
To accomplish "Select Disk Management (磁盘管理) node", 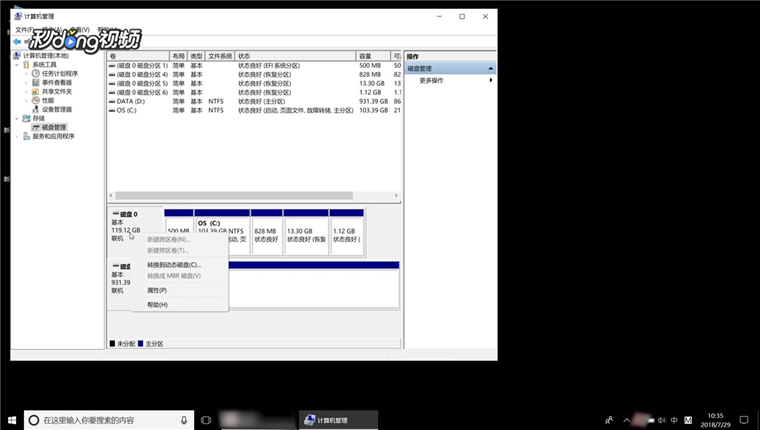I will click(54, 127).
